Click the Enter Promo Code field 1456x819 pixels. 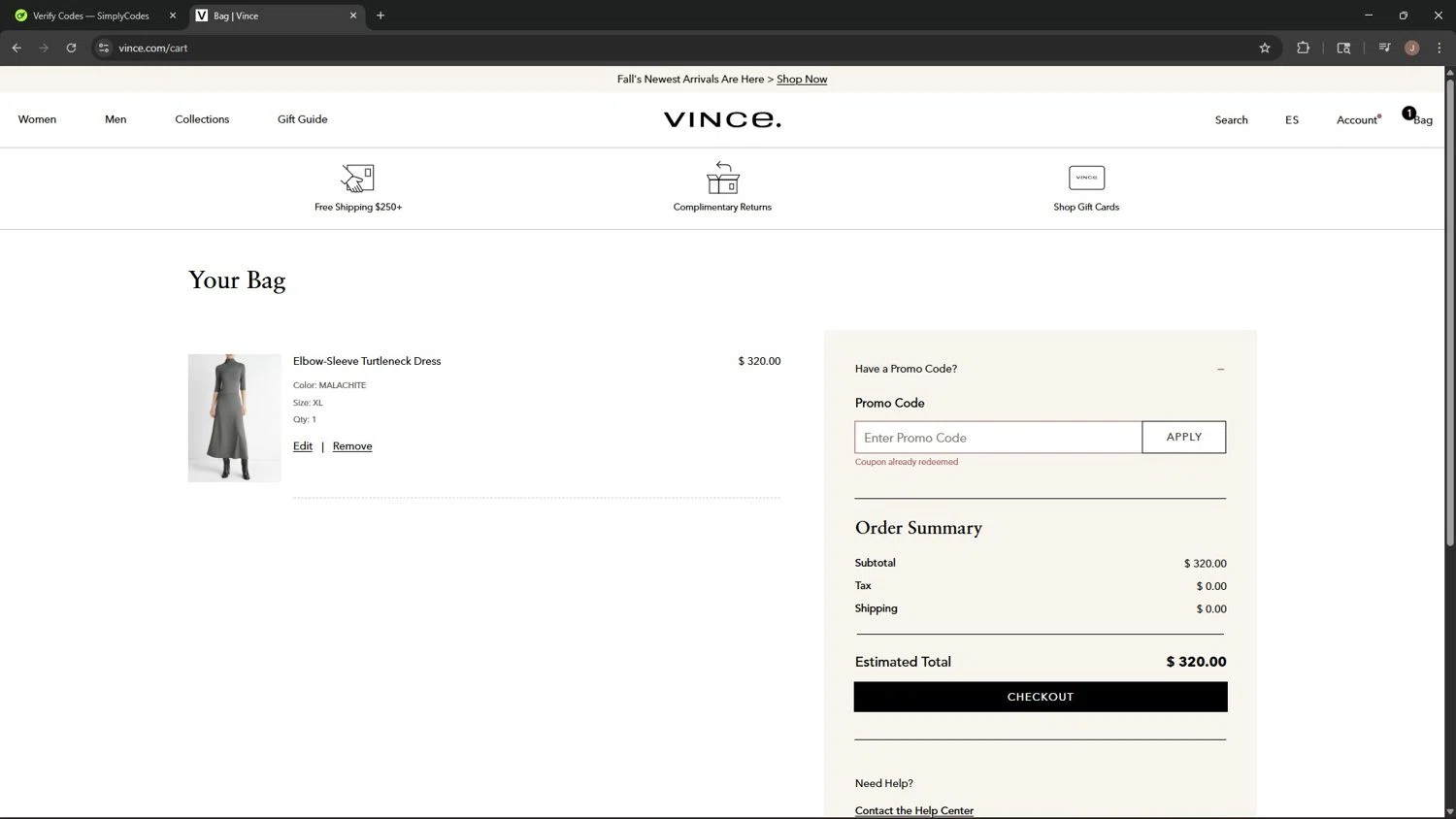[x=998, y=438]
